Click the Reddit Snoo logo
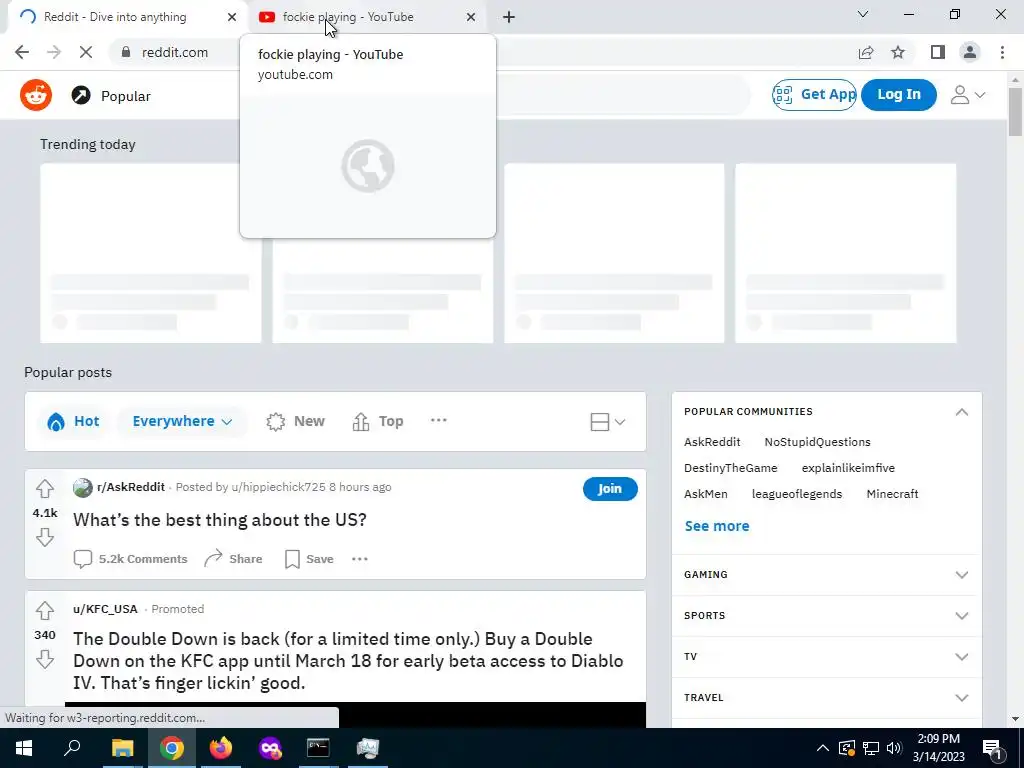The height and width of the screenshot is (768, 1024). click(36, 95)
